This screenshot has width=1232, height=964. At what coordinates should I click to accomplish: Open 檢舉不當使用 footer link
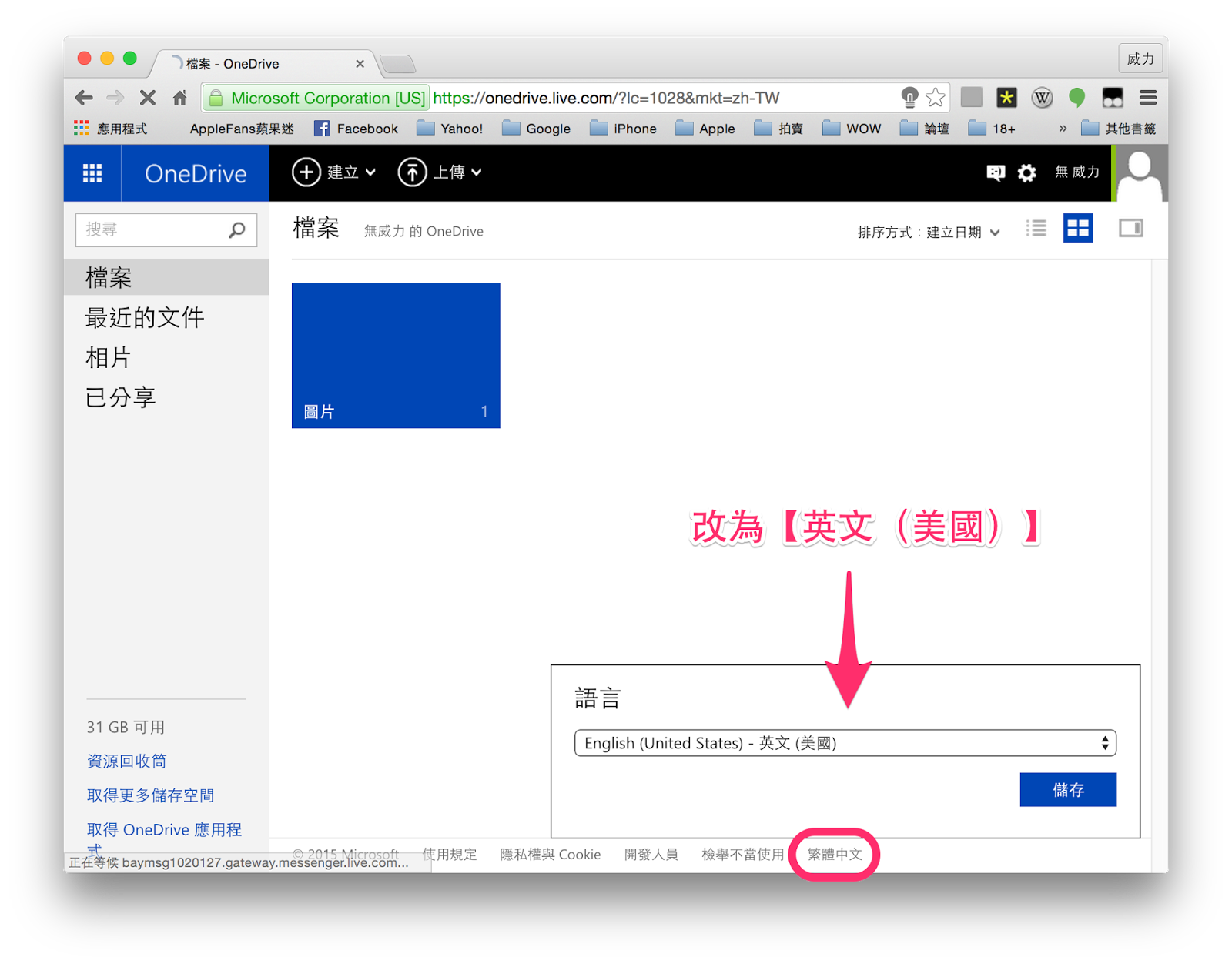click(x=742, y=854)
